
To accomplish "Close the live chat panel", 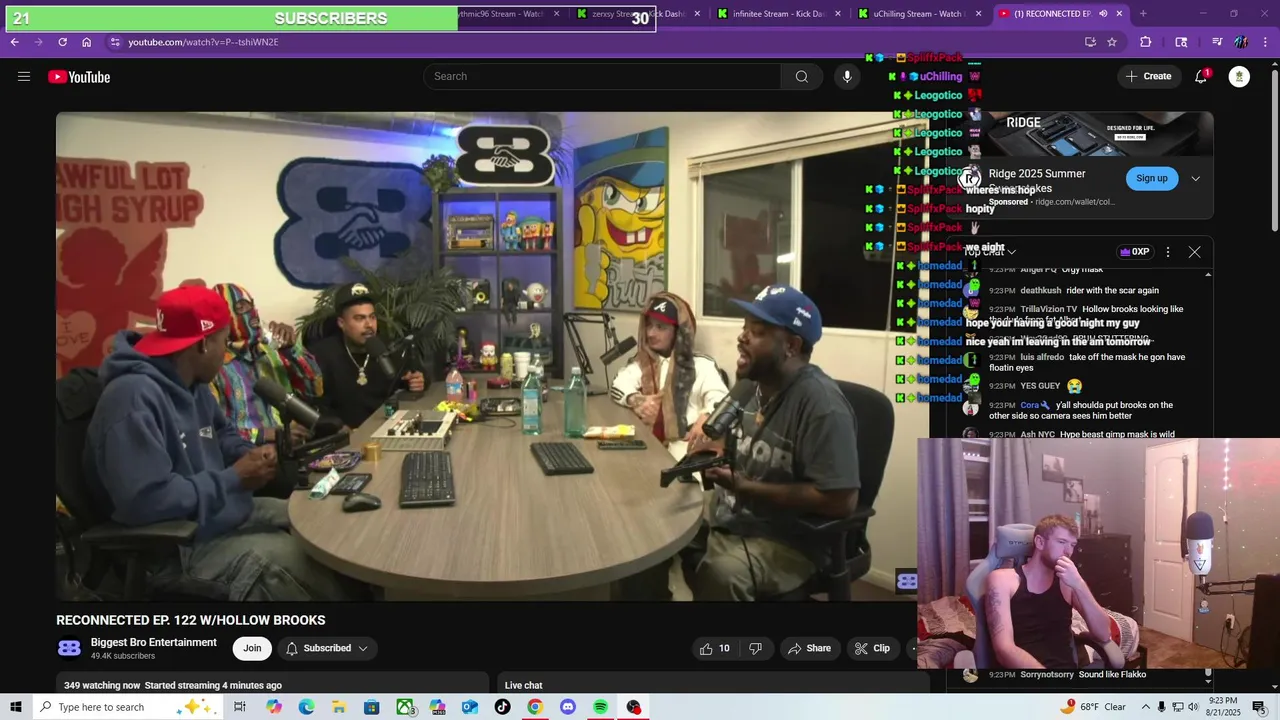I will [1194, 252].
